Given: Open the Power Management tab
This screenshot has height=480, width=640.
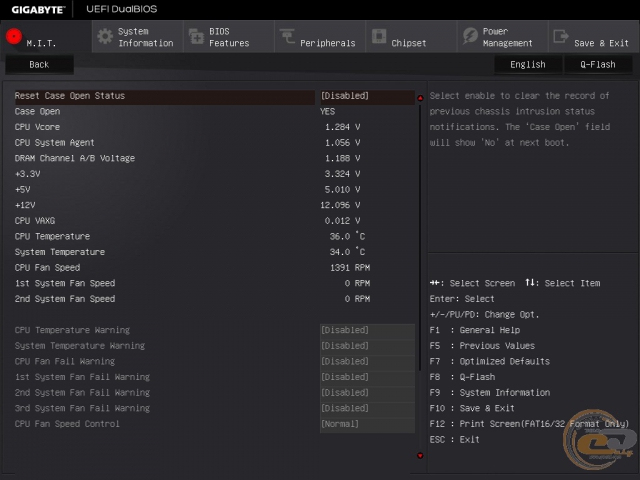Looking at the screenshot, I should (503, 37).
